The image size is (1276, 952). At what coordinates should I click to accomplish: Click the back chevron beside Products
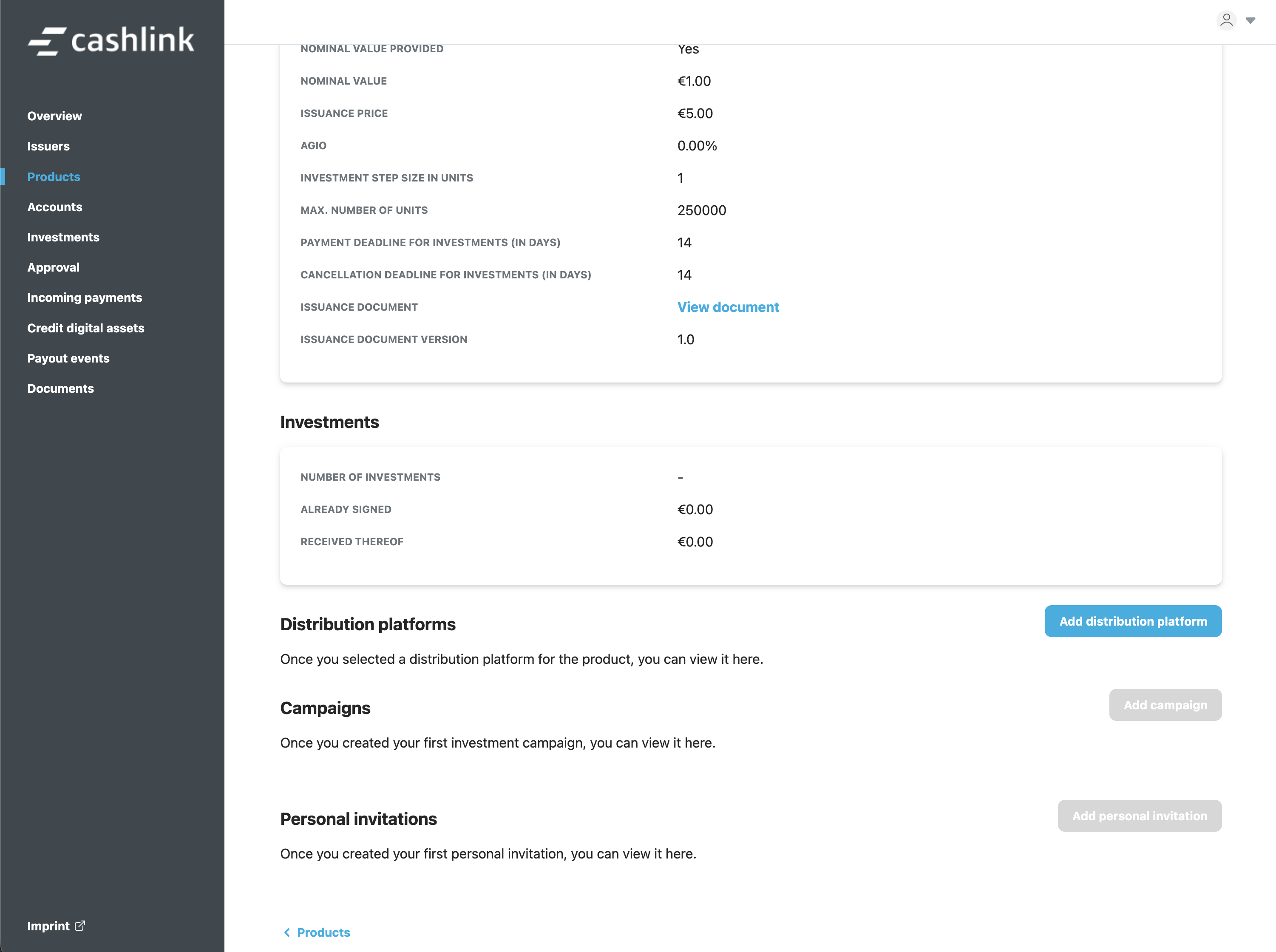pyautogui.click(x=287, y=932)
